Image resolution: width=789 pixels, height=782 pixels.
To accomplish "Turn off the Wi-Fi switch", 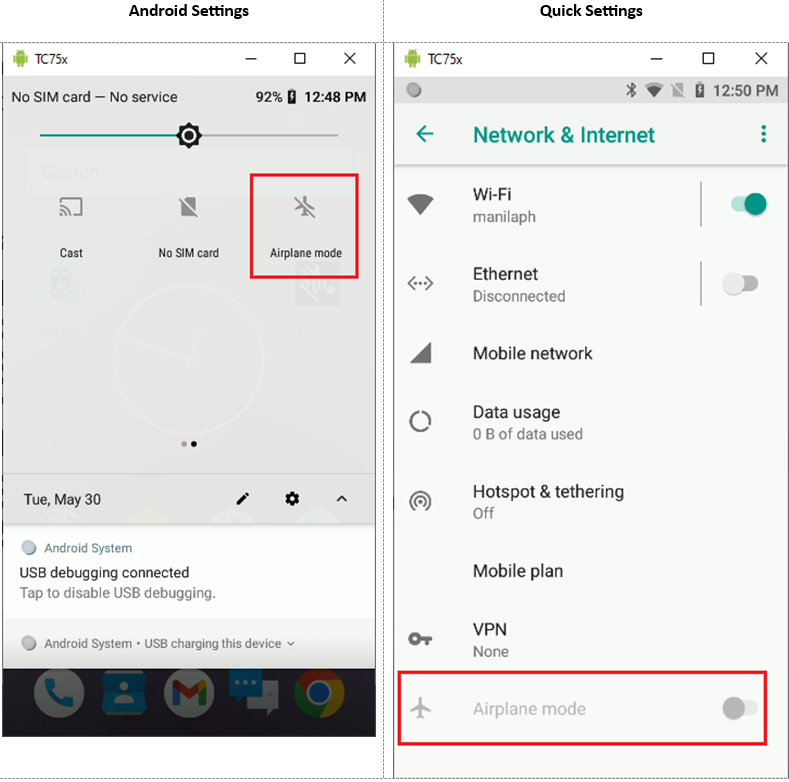I will click(749, 204).
